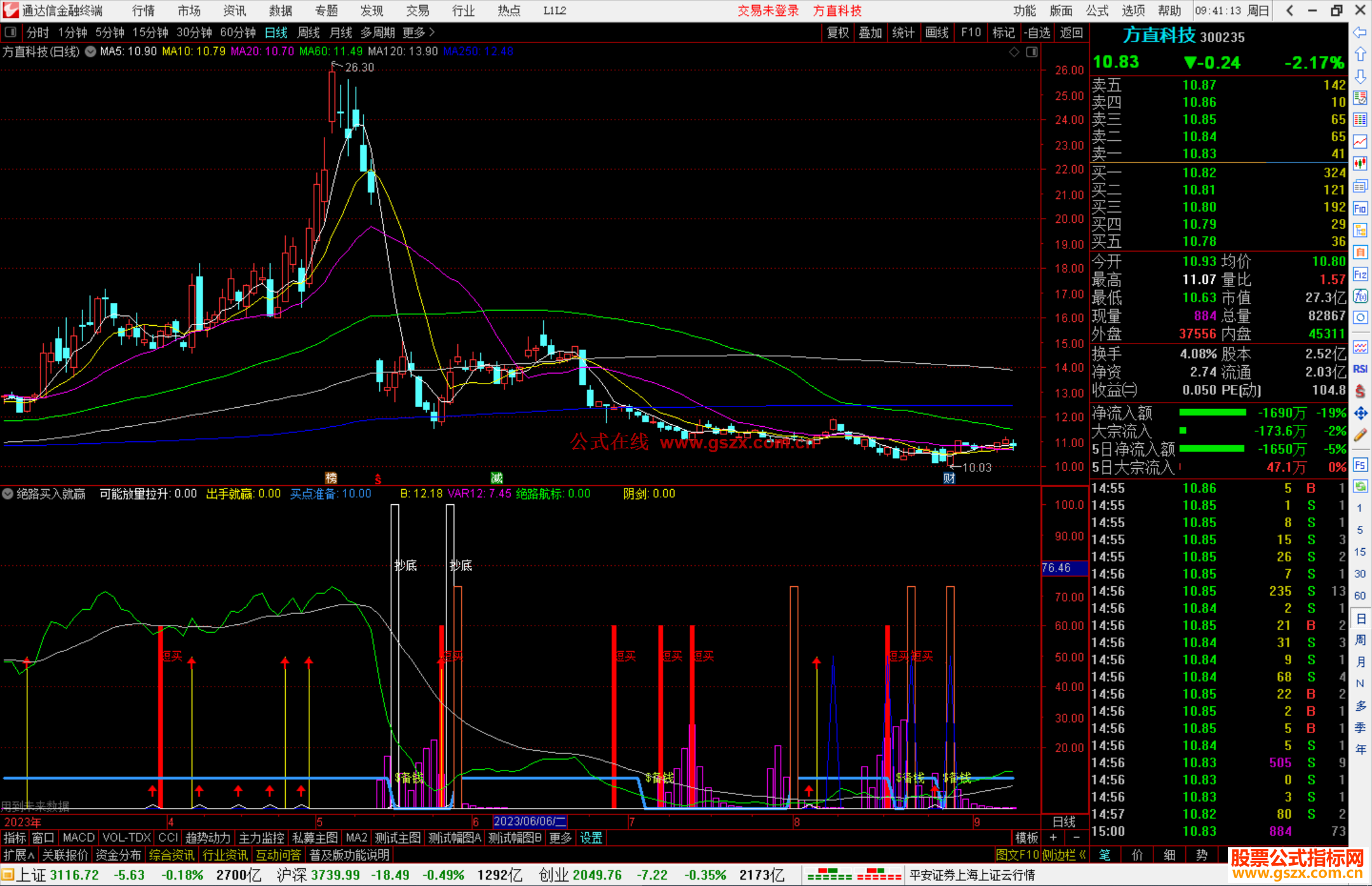This screenshot has width=1372, height=886.
Task: Click the RSI indicator sidebar icon
Action: (1360, 369)
